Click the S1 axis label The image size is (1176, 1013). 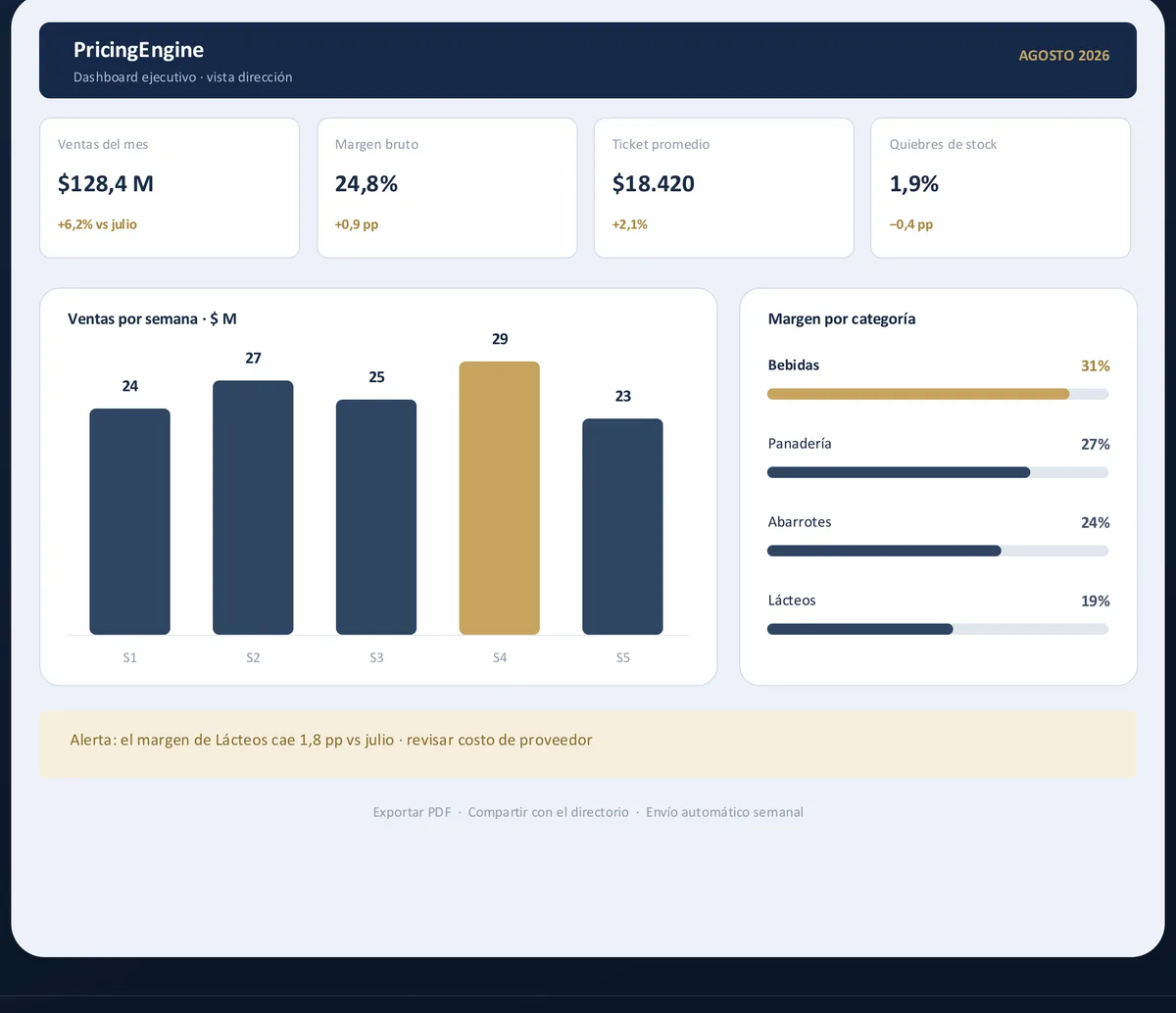(x=130, y=658)
